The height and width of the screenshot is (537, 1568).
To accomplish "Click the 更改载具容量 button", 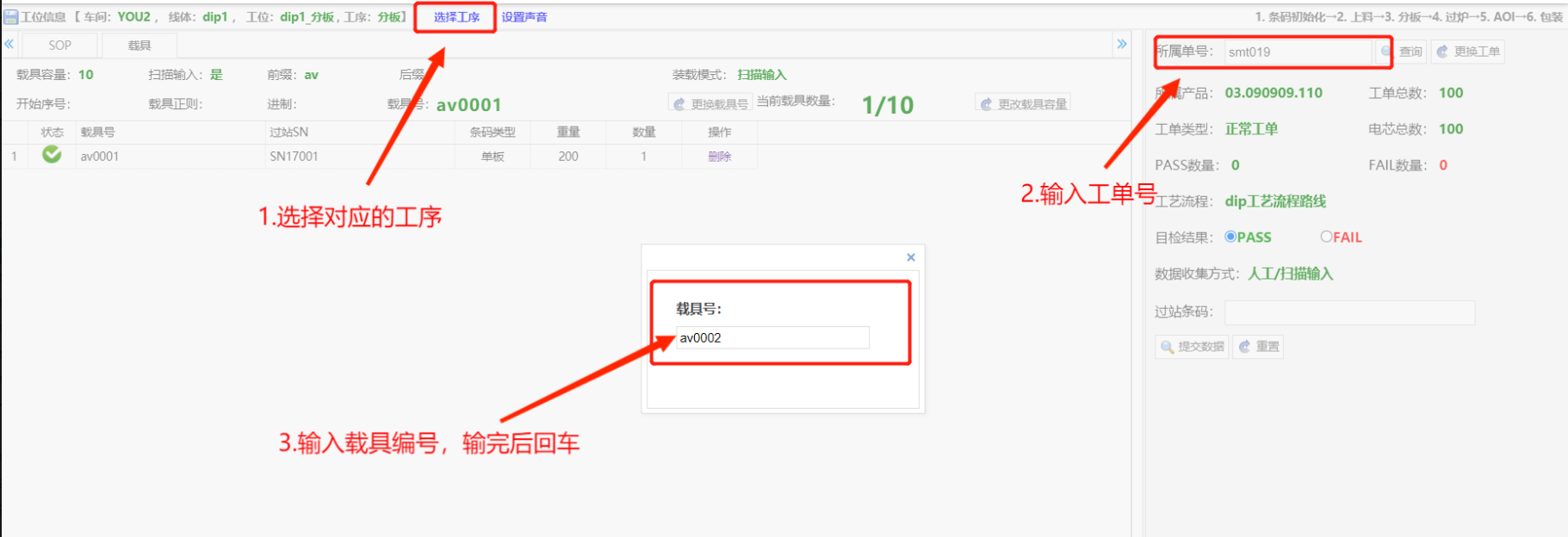I will pos(1024,104).
